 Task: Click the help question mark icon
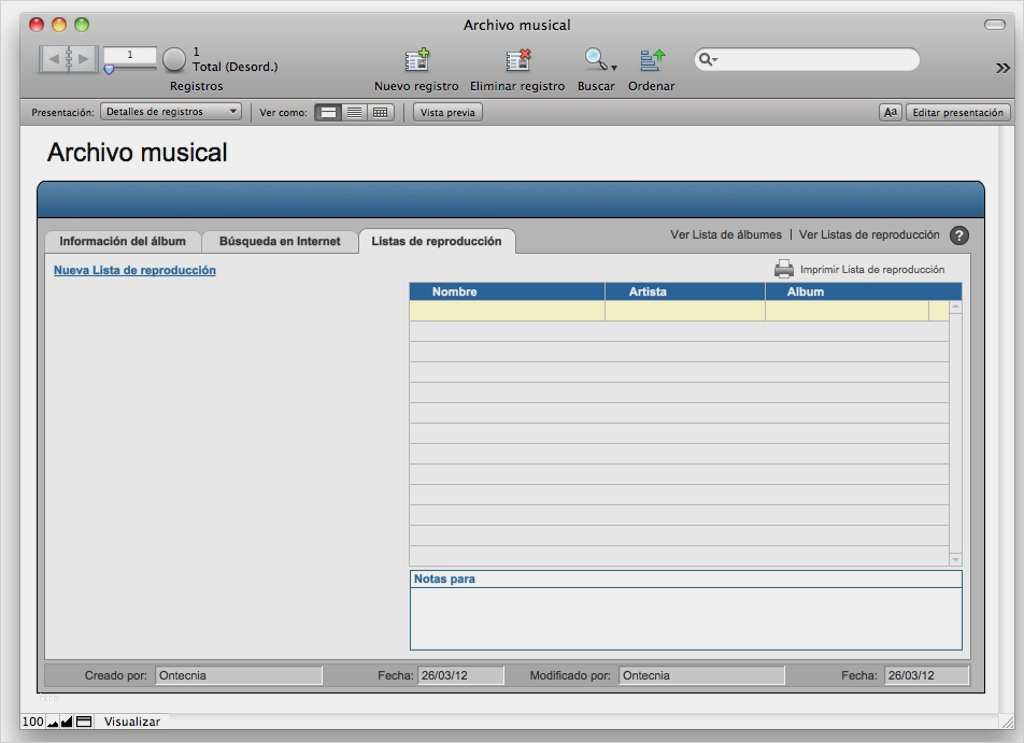click(959, 235)
